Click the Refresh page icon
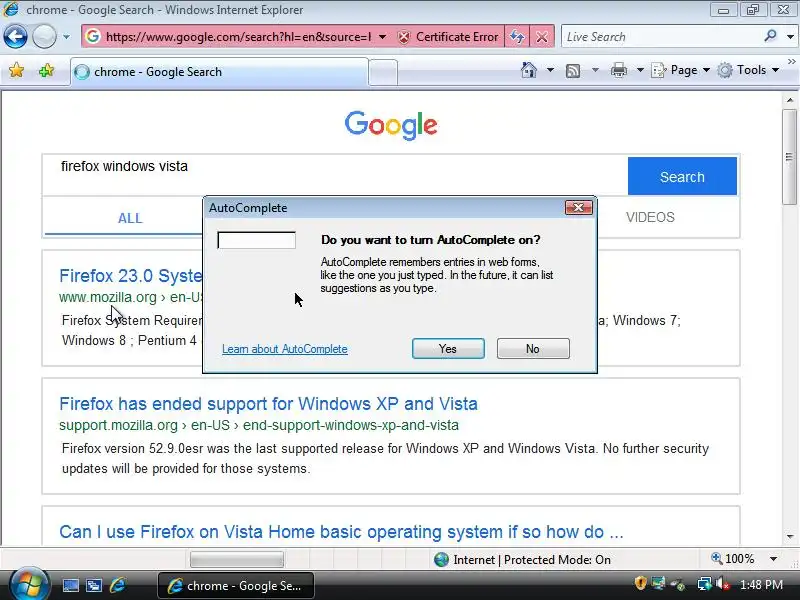The width and height of the screenshot is (800, 600). coord(517,37)
